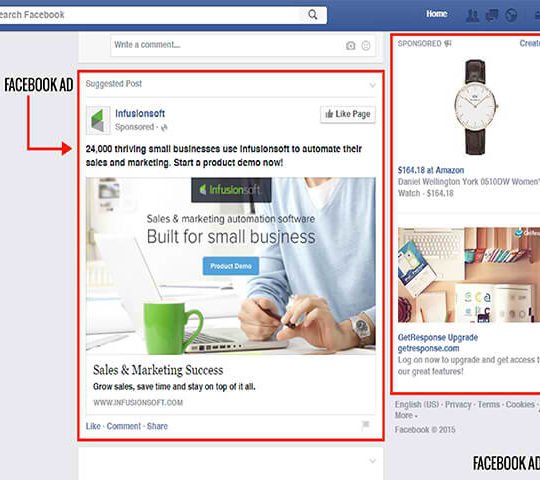Click the Product Demo button in the ad
Image resolution: width=540 pixels, height=480 pixels.
(231, 266)
